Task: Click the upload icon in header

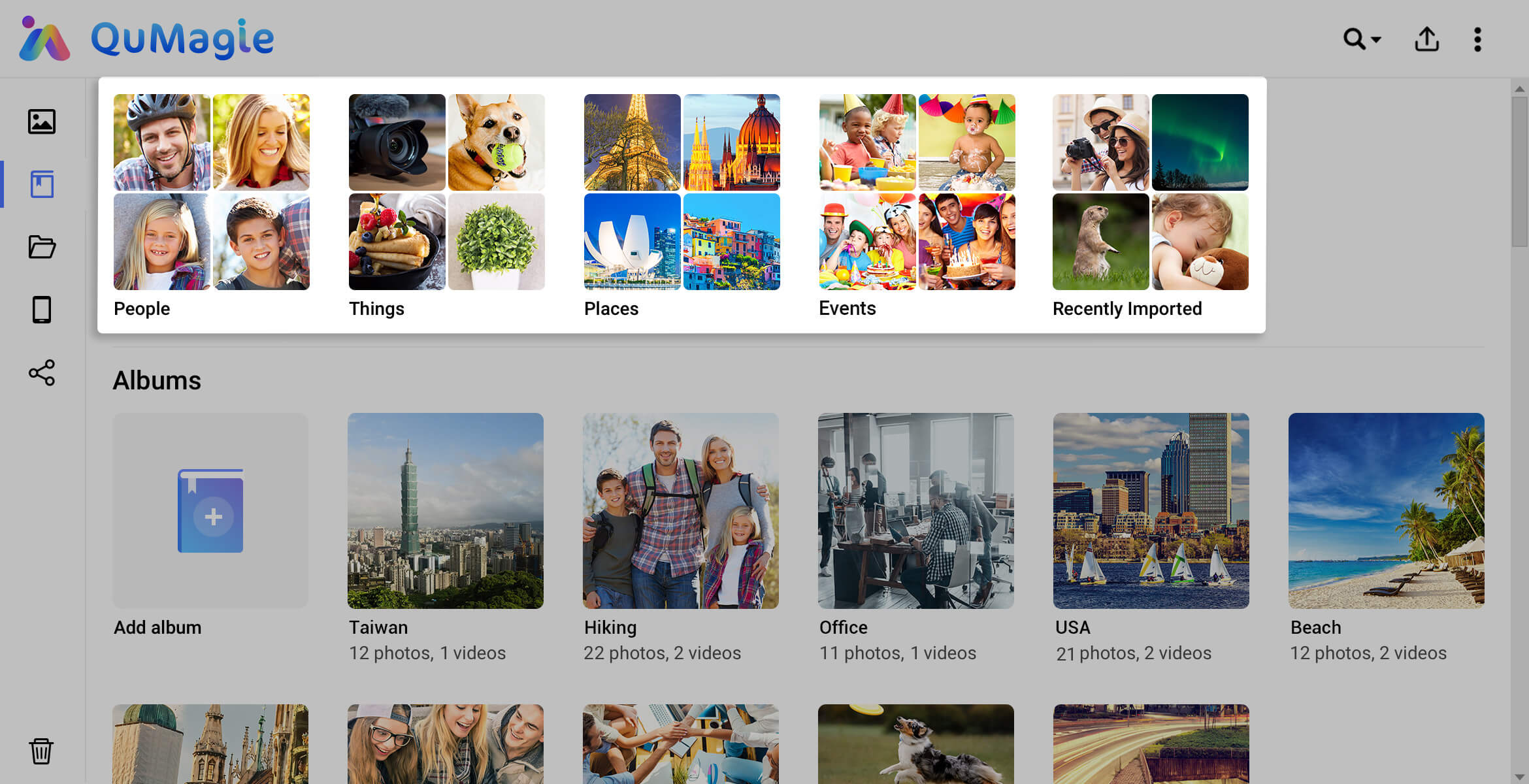Action: tap(1426, 39)
